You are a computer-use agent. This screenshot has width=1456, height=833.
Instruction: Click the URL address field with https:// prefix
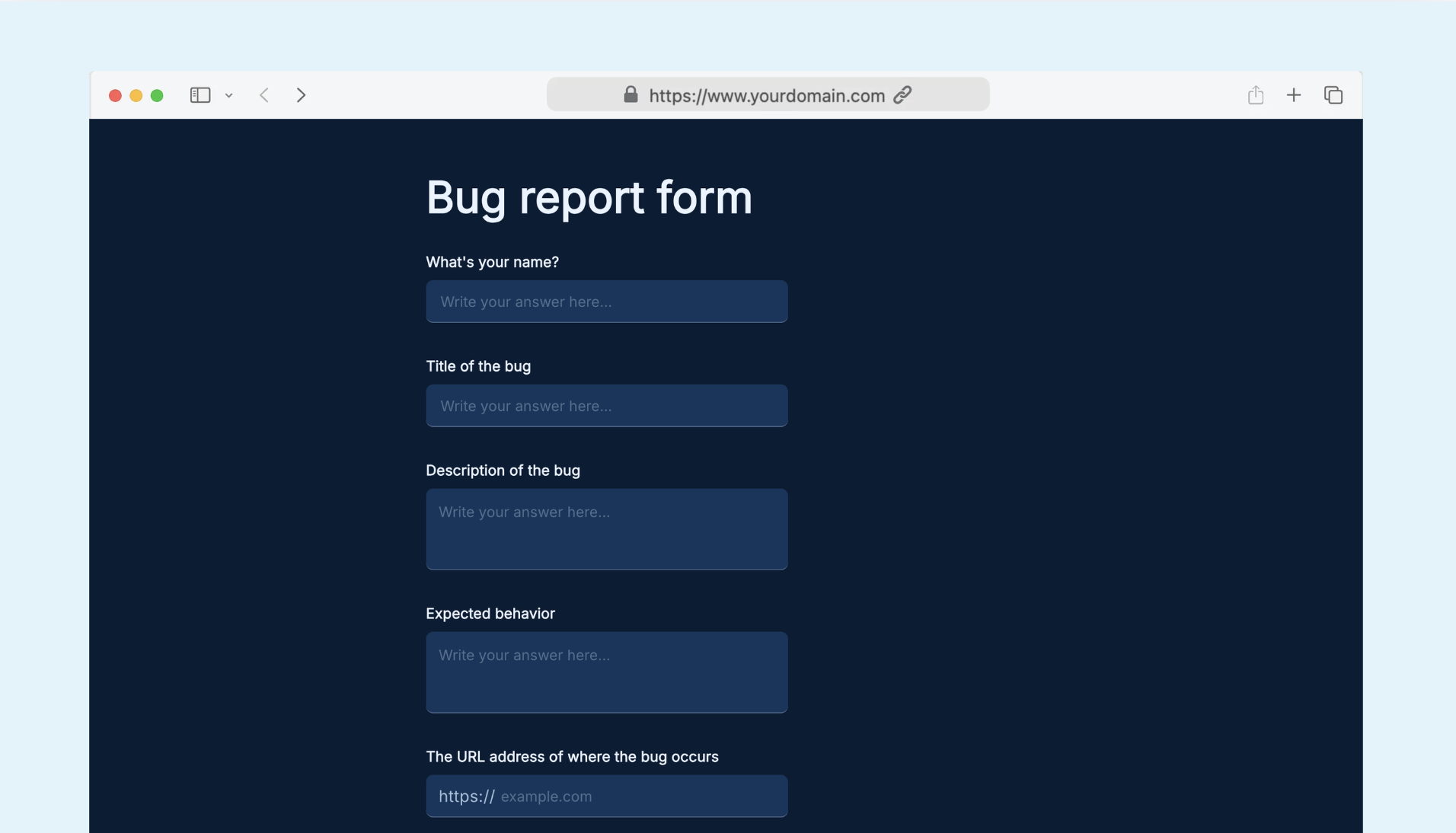(x=607, y=796)
